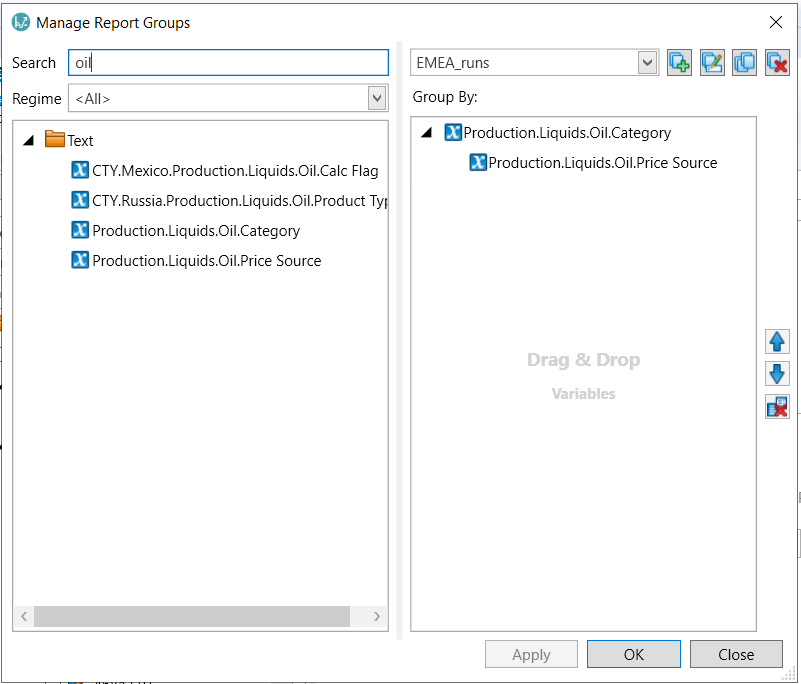Click into the Search text field

228,63
